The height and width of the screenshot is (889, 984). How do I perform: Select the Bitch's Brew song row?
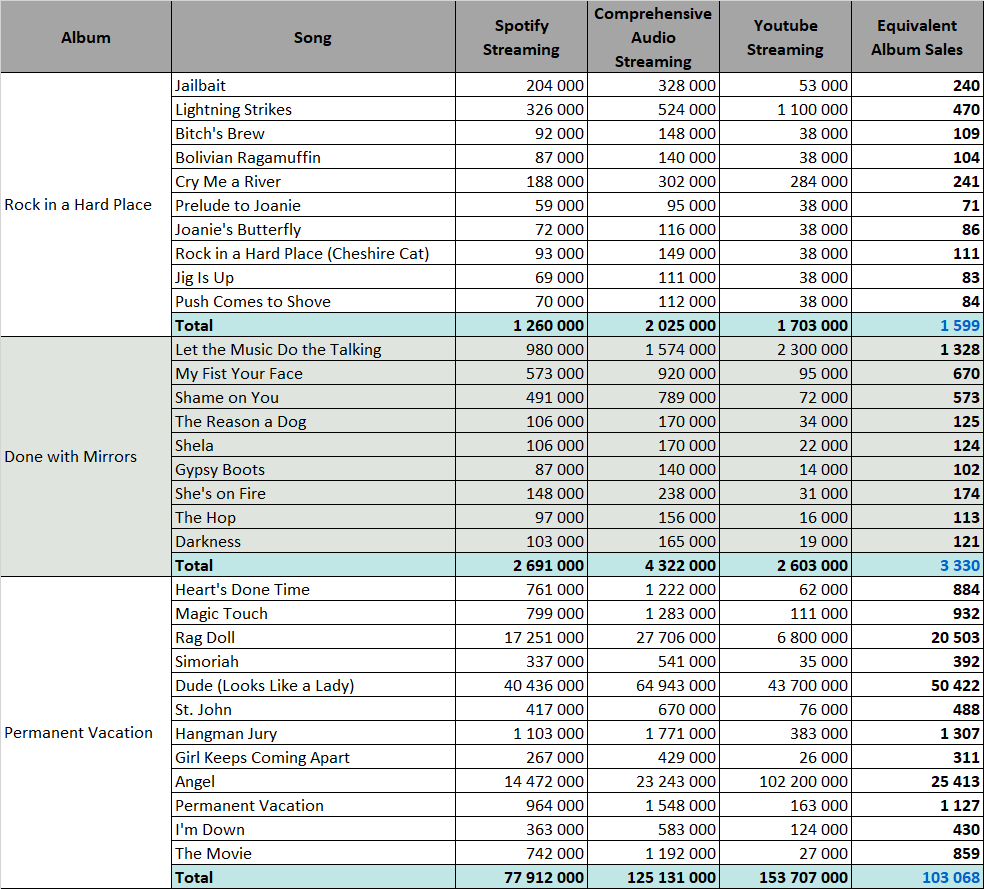pos(313,133)
